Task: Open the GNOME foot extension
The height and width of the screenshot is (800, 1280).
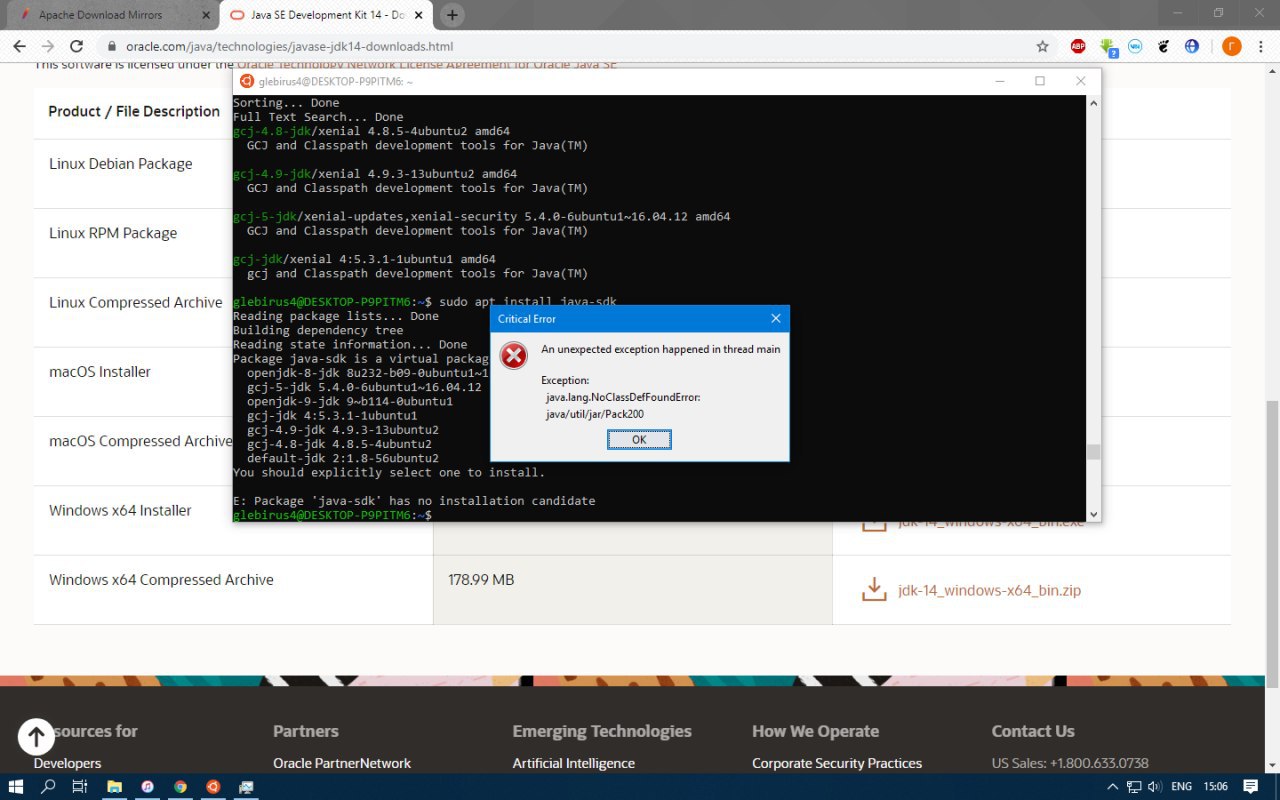Action: (x=1163, y=46)
